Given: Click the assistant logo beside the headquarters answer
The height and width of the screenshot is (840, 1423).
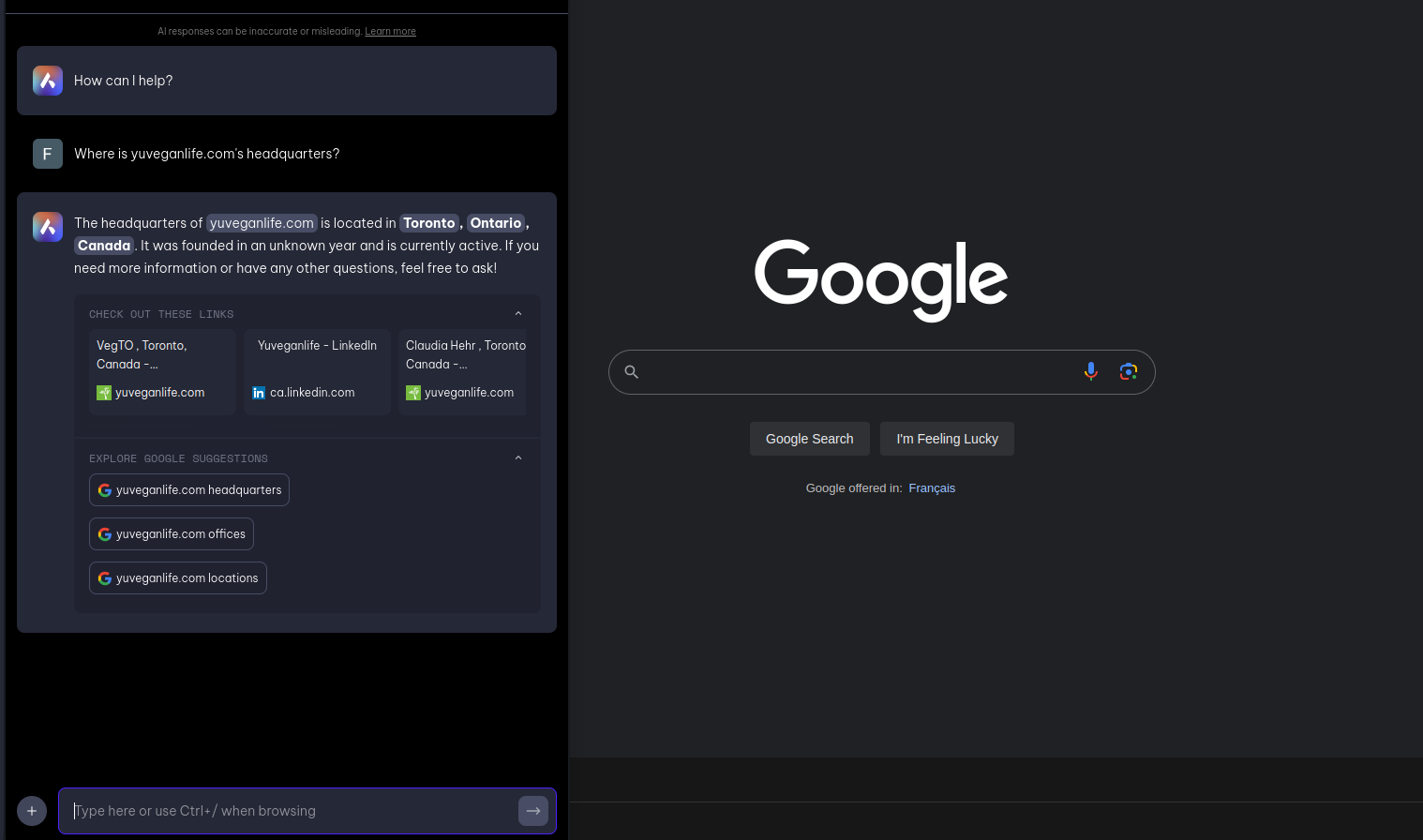Looking at the screenshot, I should 48,227.
